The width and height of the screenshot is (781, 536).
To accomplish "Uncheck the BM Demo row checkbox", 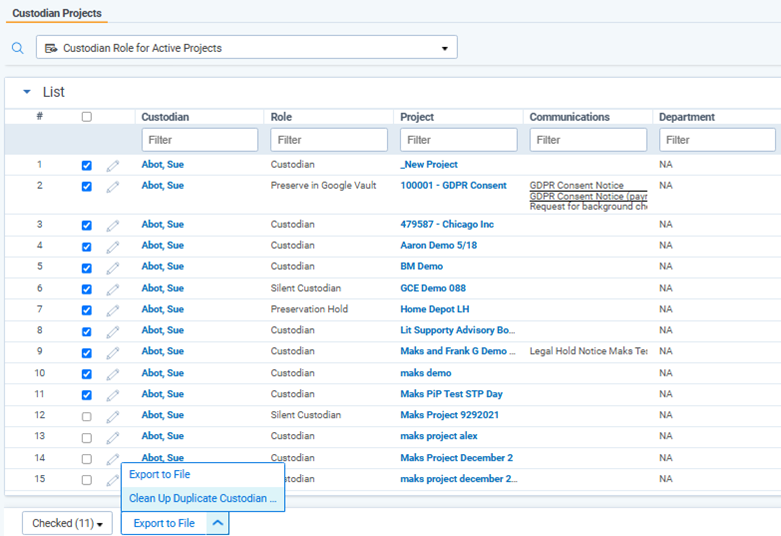I will click(x=87, y=268).
